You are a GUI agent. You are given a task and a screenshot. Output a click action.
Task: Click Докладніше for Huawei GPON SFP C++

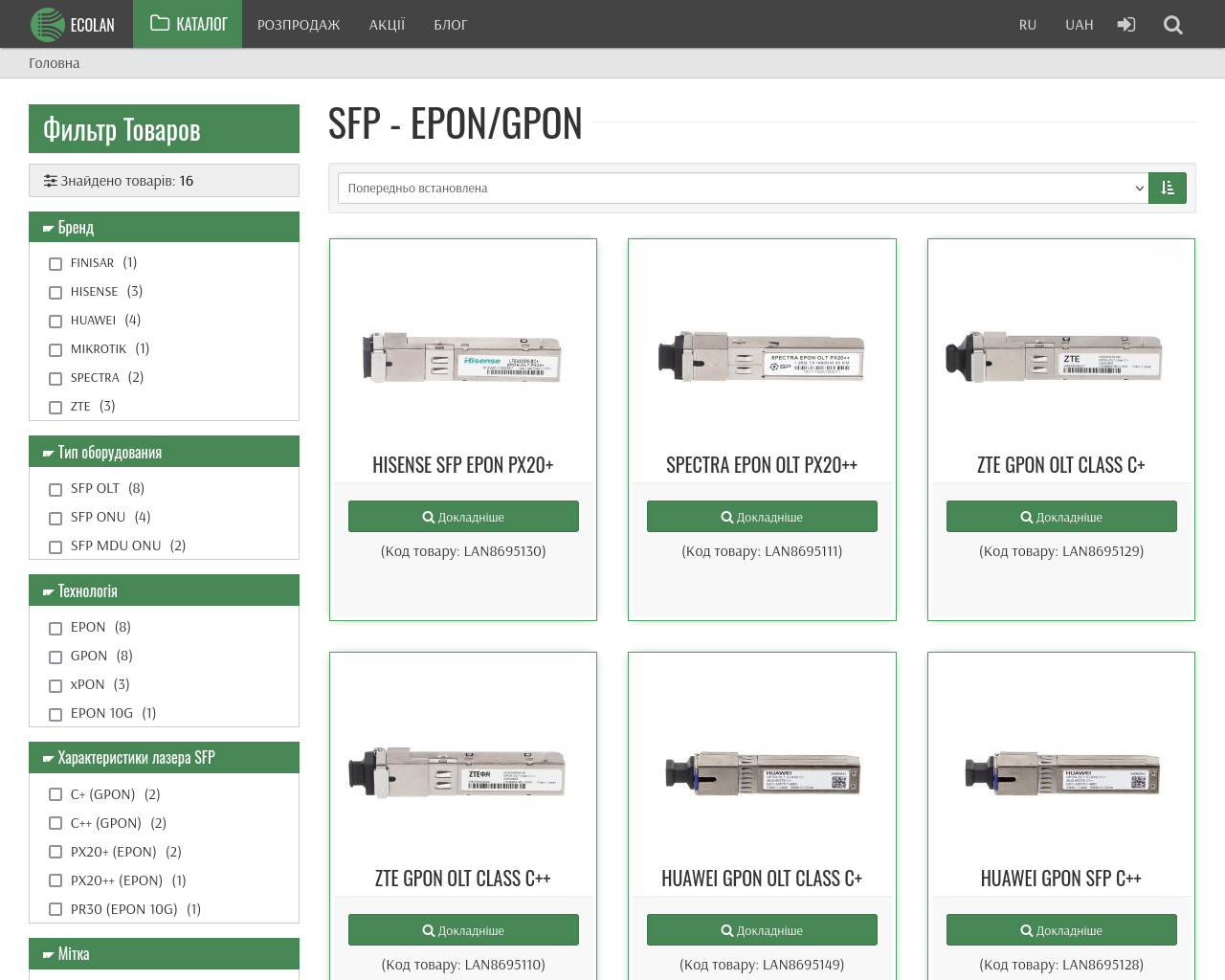tap(1061, 930)
